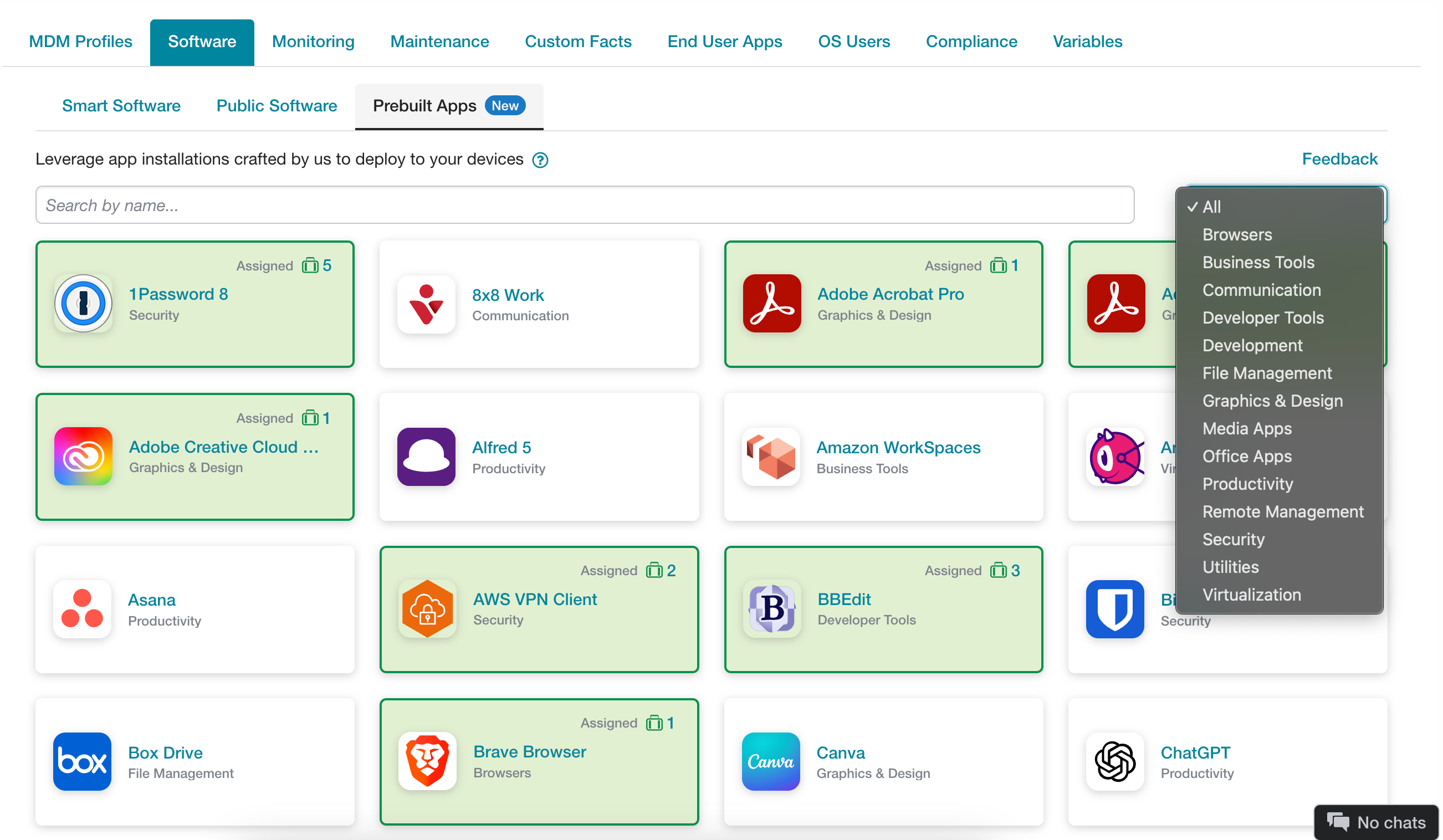
Task: Select Utilities category option
Action: click(1279, 567)
